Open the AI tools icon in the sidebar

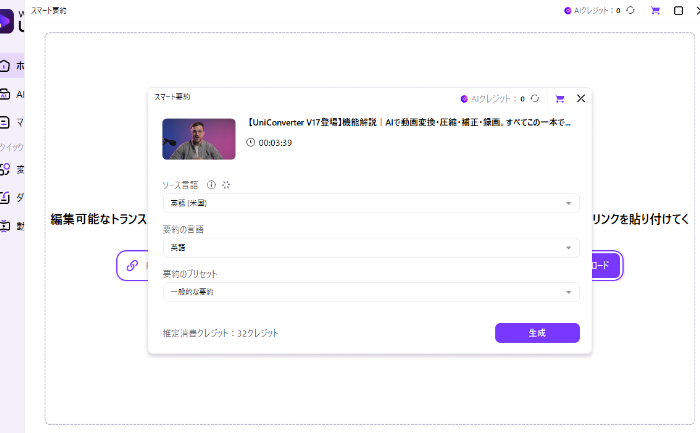click(4, 95)
